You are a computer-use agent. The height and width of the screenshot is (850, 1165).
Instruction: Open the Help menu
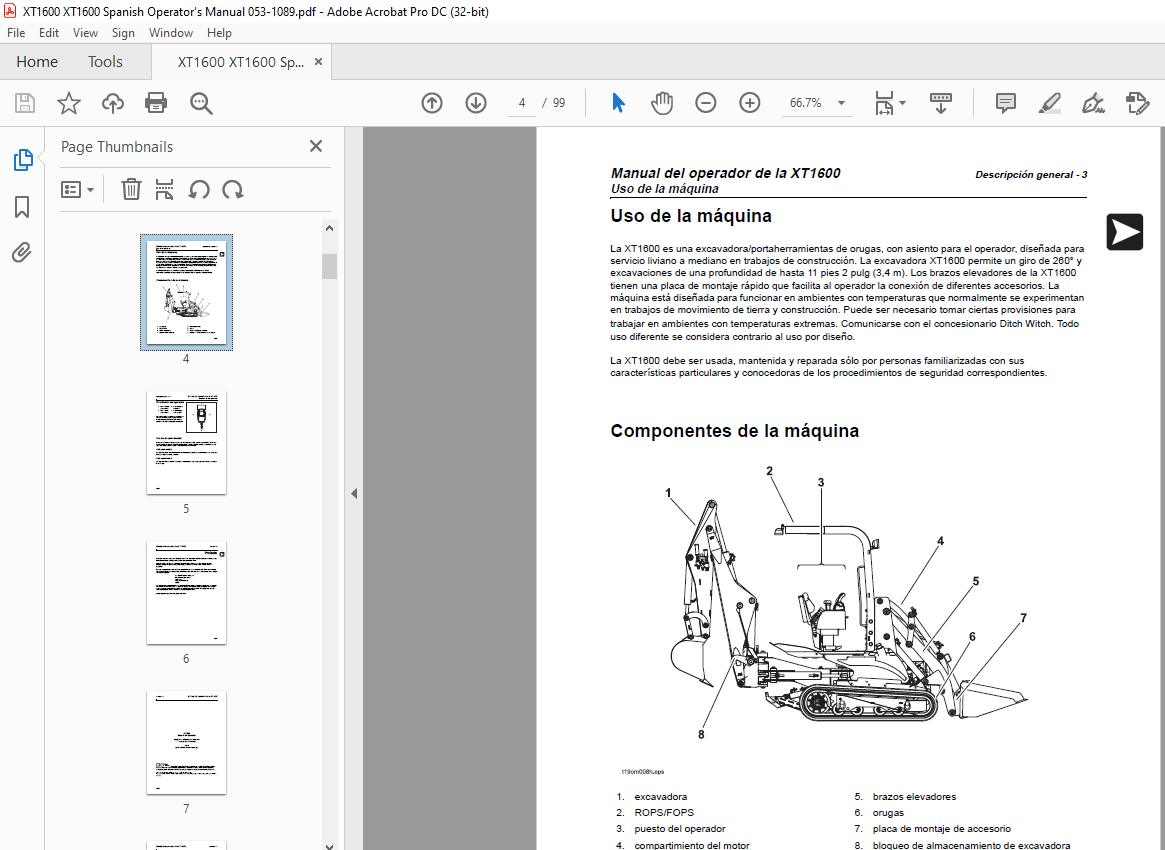219,33
